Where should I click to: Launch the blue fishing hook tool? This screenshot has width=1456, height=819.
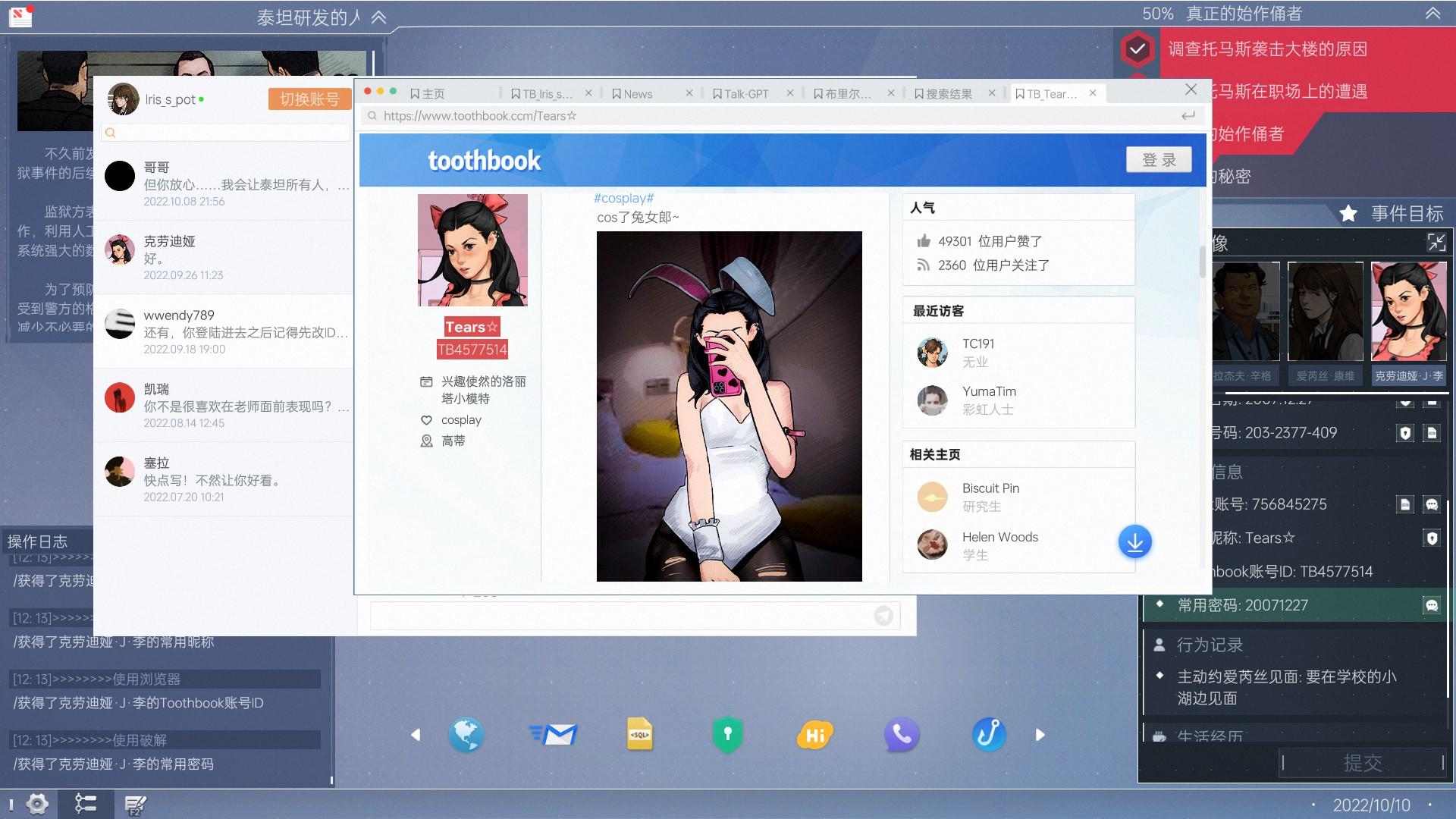tap(989, 735)
